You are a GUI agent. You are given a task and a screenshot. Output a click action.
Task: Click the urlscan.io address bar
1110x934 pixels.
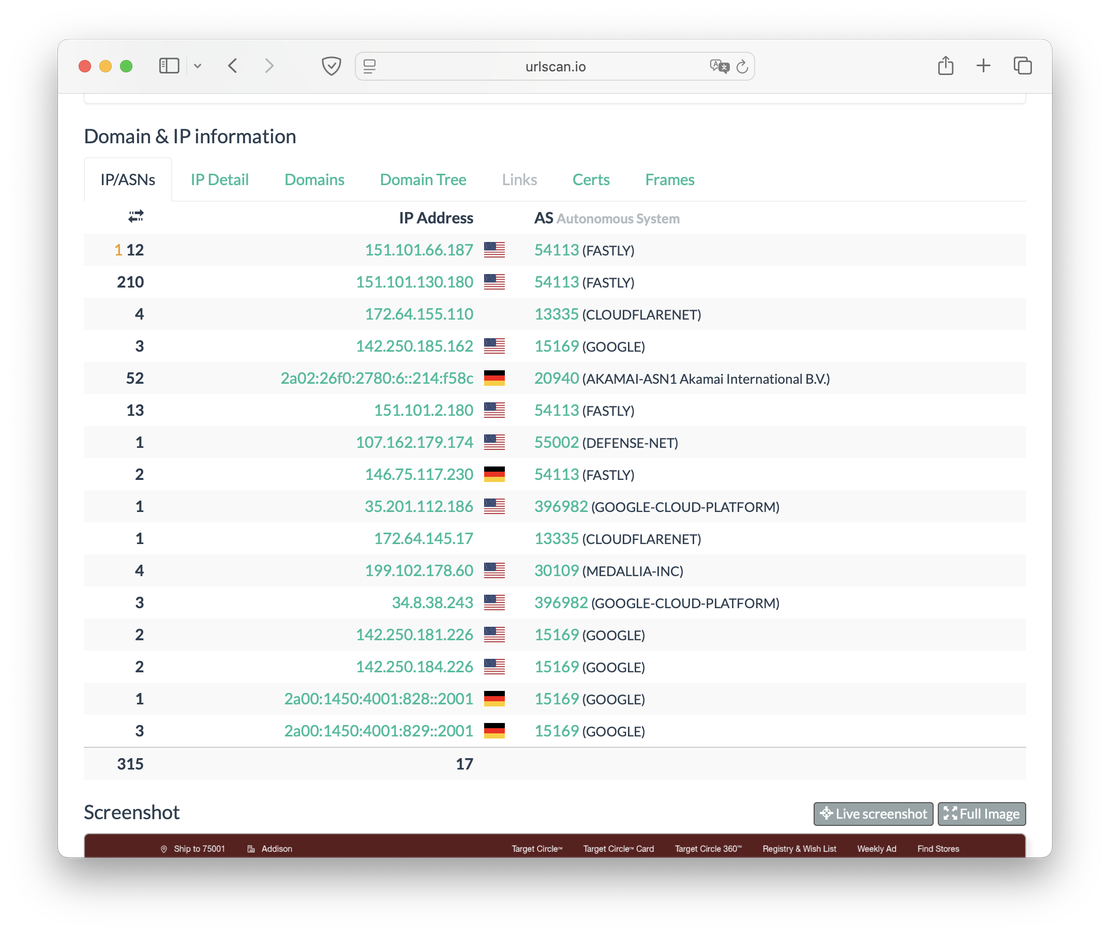555,67
